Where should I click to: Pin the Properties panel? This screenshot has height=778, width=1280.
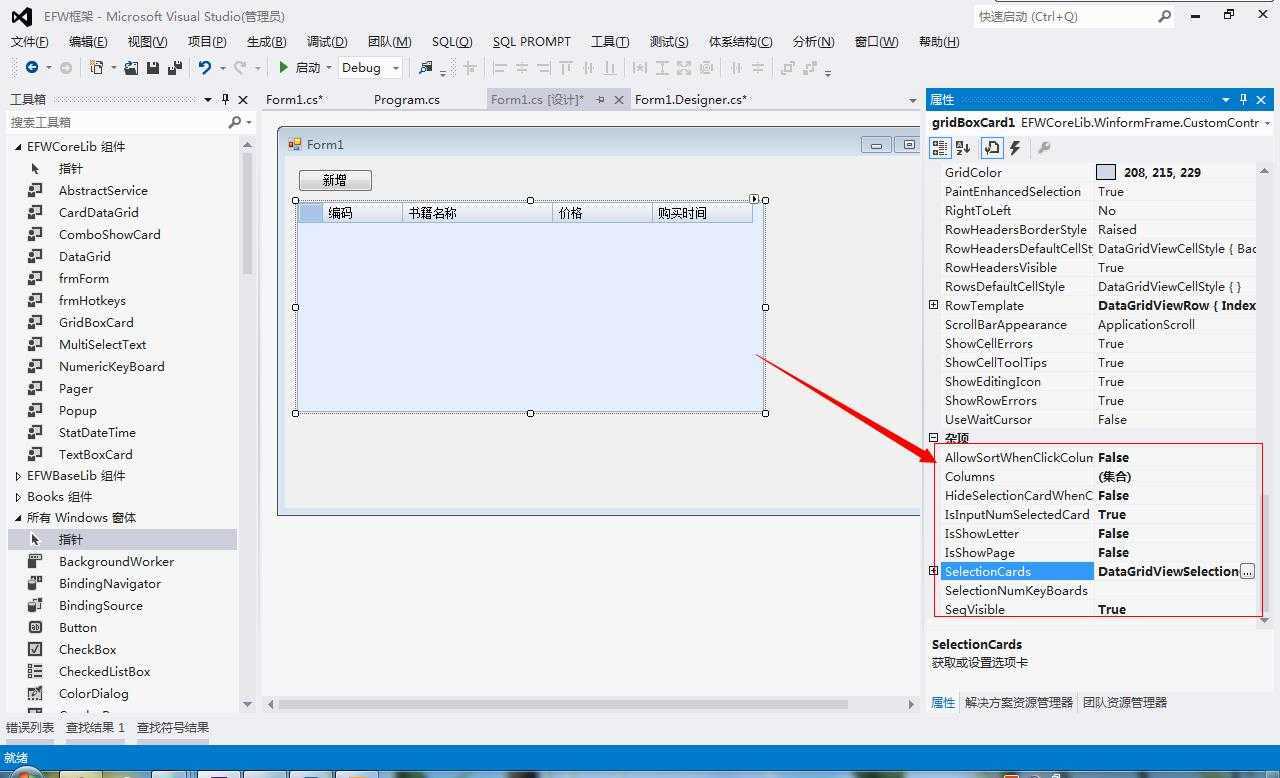coord(1243,99)
